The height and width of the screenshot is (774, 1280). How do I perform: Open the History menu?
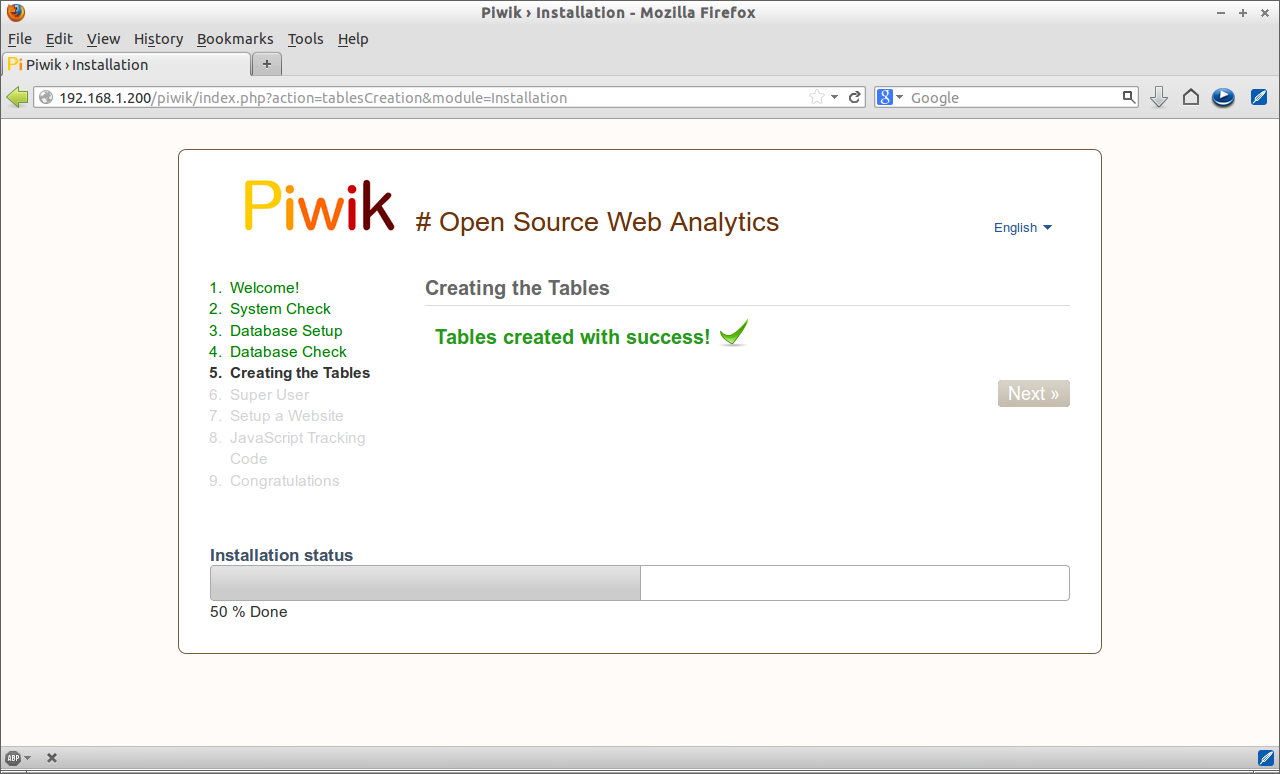[x=158, y=39]
